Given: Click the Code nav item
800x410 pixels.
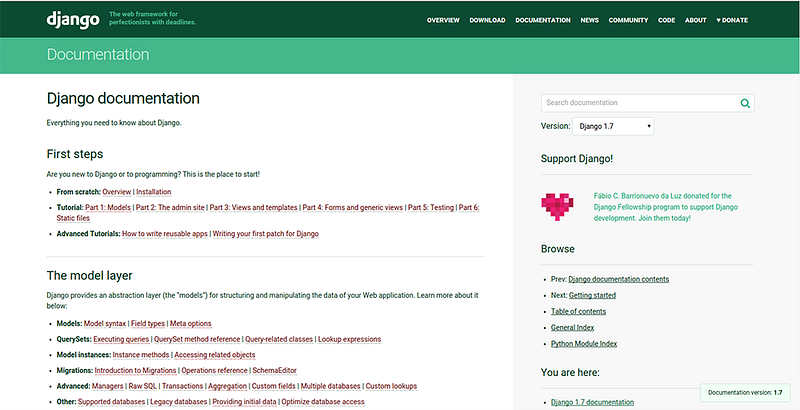Looking at the screenshot, I should point(666,20).
